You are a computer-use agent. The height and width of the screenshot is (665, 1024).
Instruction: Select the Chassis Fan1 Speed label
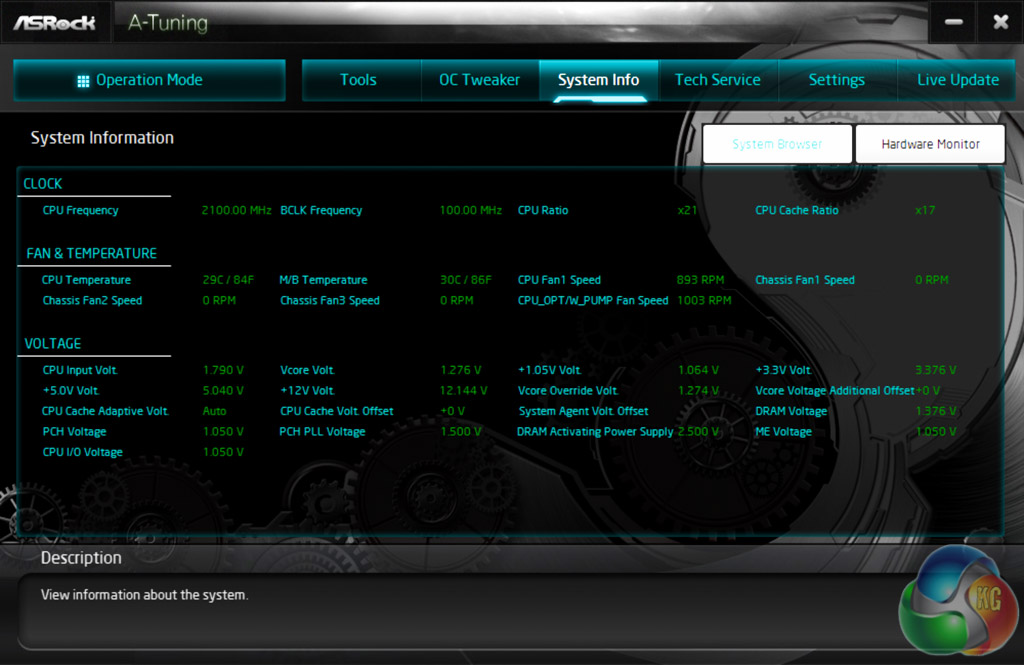pos(805,280)
